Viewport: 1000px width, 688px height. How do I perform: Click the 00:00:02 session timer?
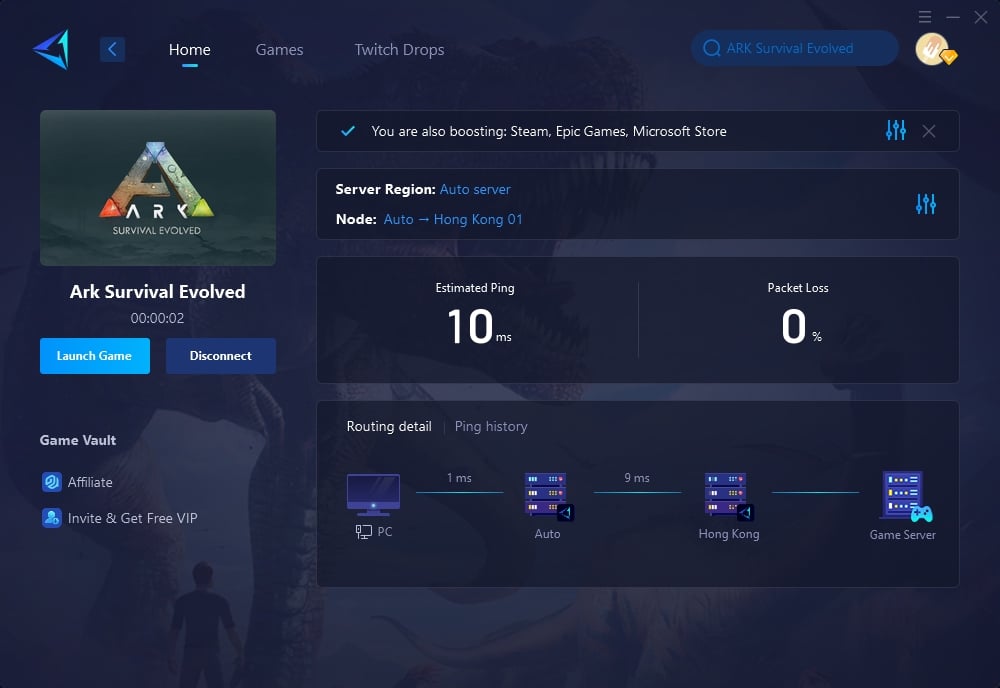(158, 318)
